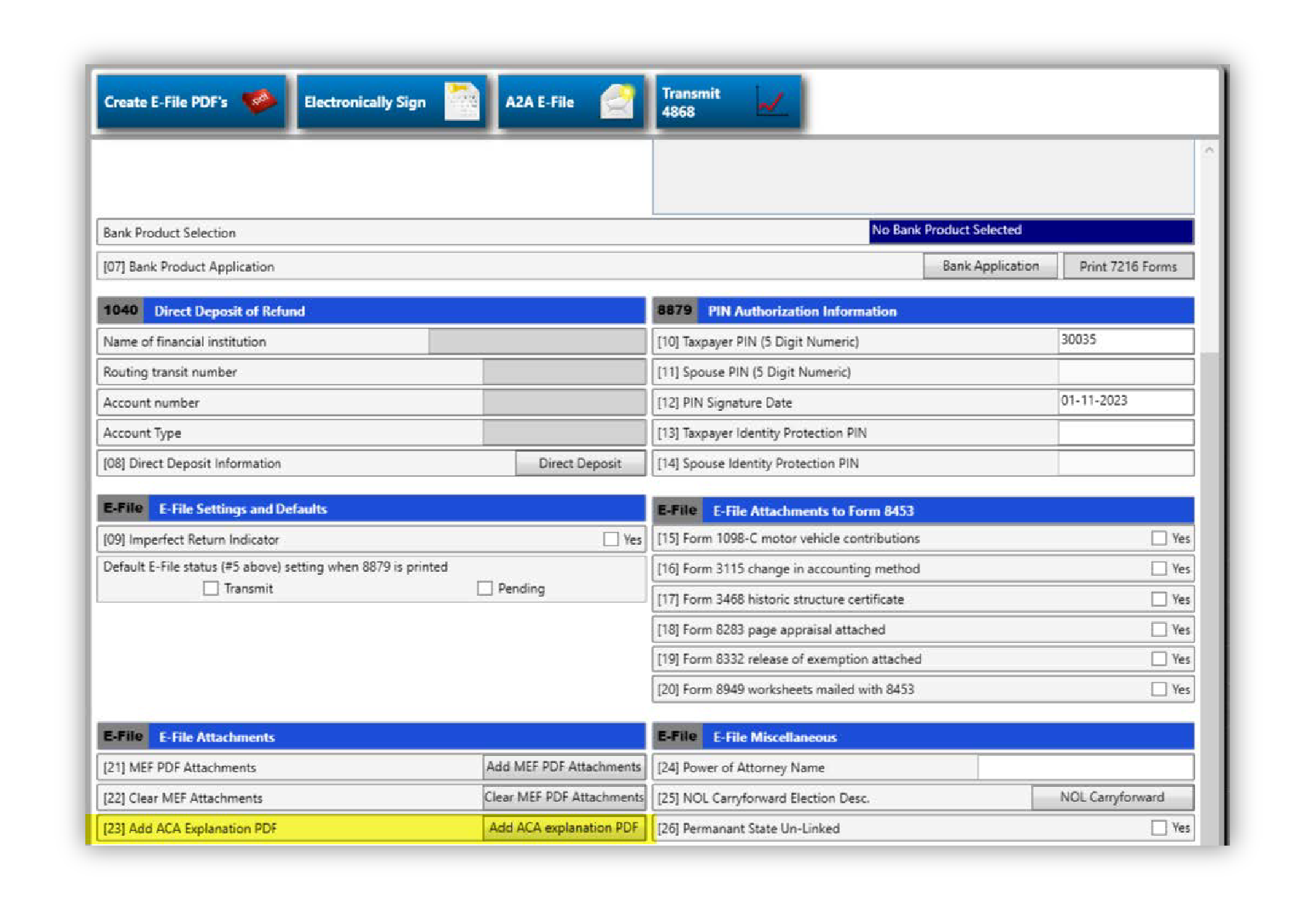Tick Form 1098-C motor vehicle contributions
Image resolution: width=1316 pixels, height=910 pixels.
[x=1158, y=538]
